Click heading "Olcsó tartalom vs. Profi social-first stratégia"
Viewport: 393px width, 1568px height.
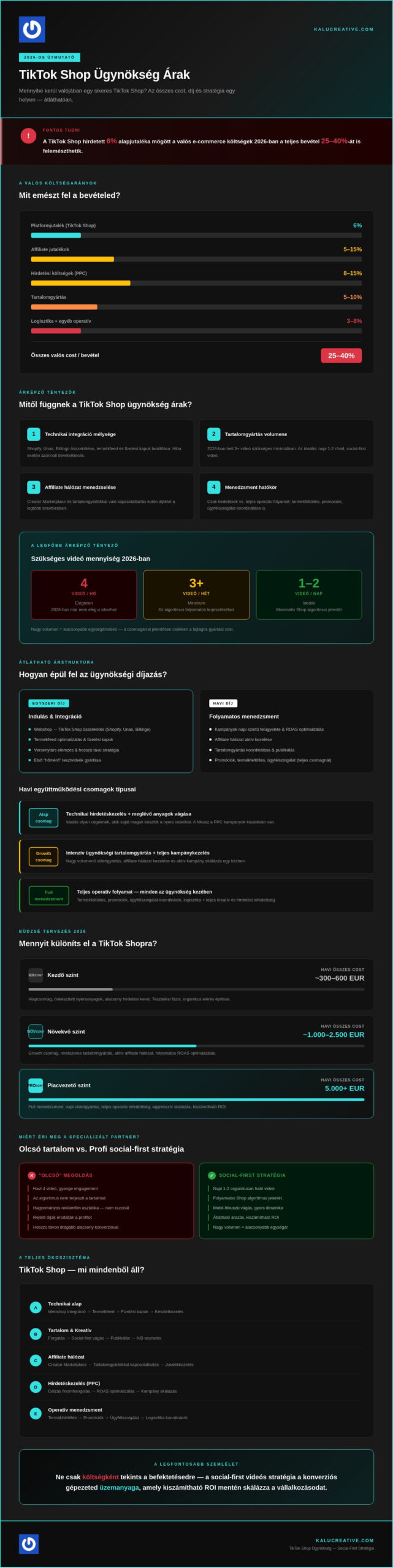tap(101, 1149)
